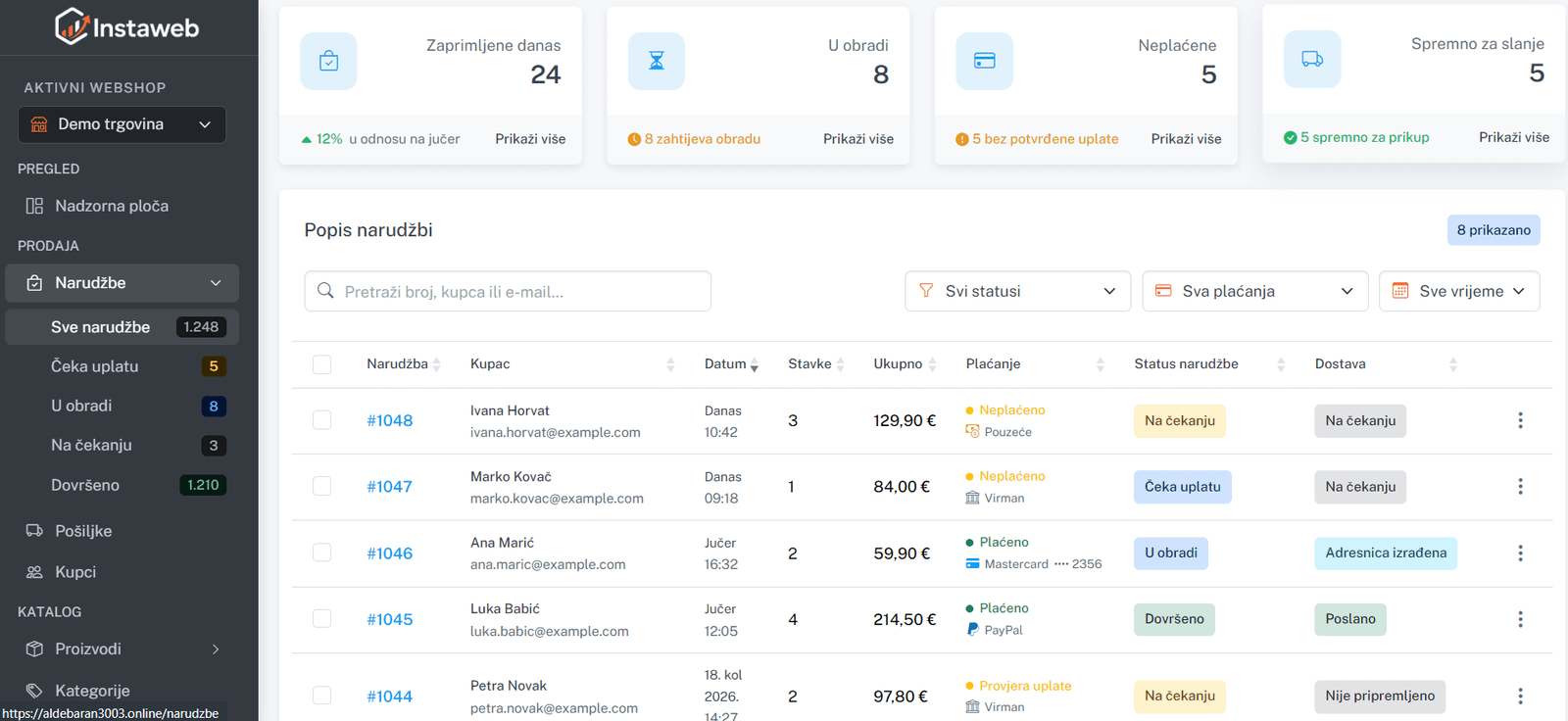Select checkbox for order #1048
Screen dimensions: 1568x721
(321, 420)
